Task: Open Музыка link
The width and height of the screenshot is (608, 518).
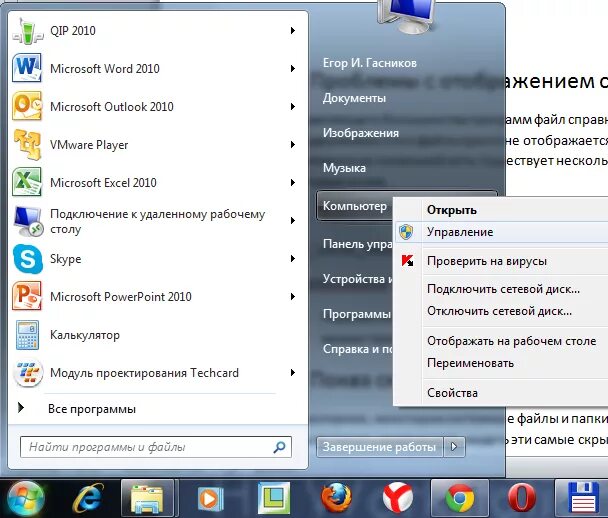Action: pos(344,168)
